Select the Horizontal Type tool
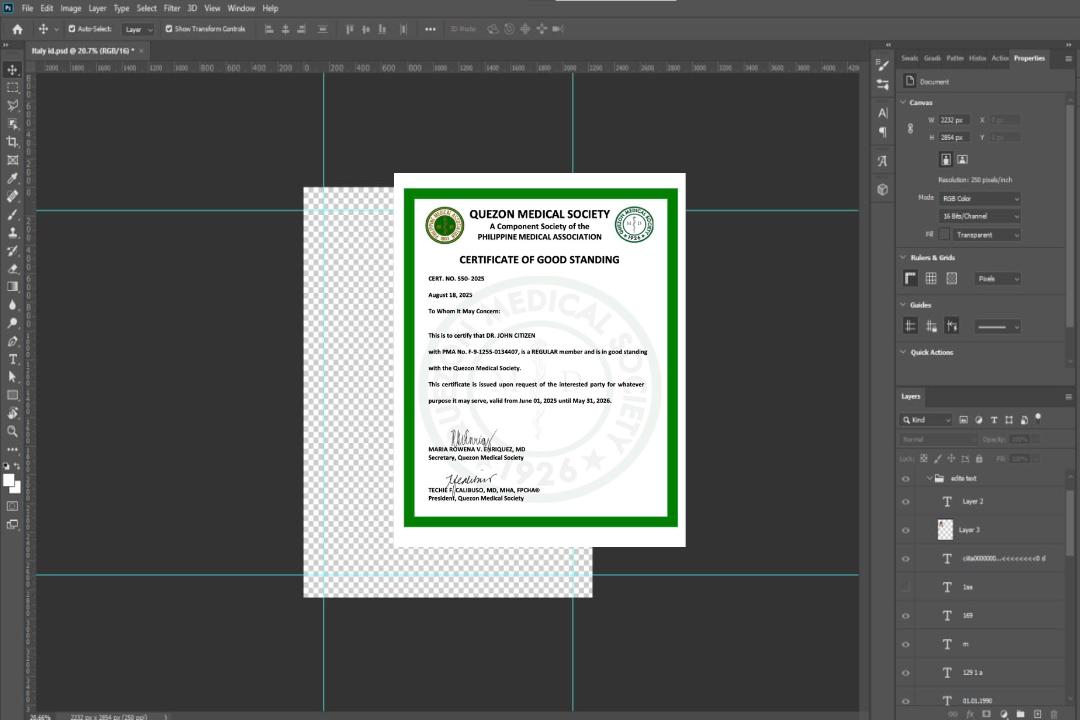 coord(12,359)
